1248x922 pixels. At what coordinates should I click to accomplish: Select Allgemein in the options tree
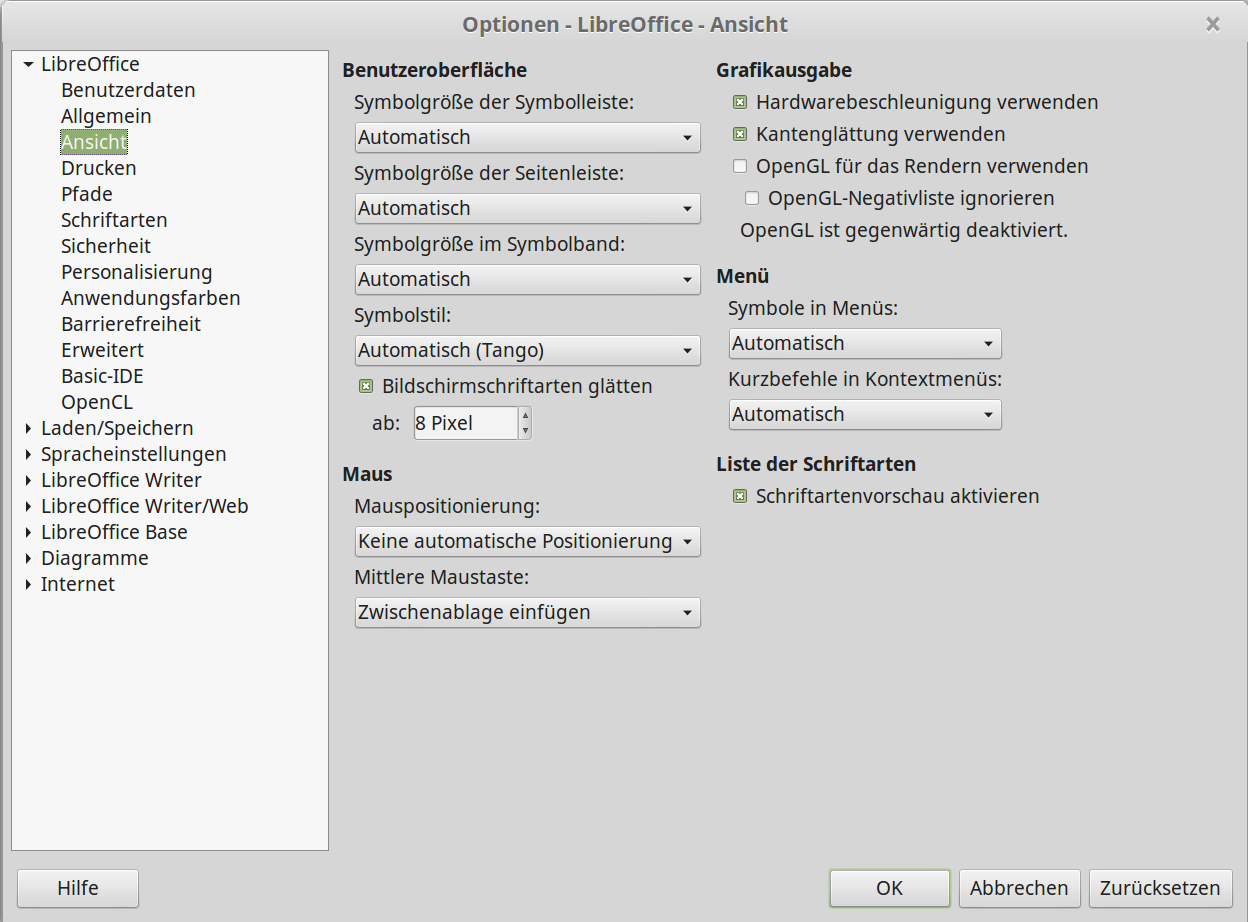click(x=106, y=116)
